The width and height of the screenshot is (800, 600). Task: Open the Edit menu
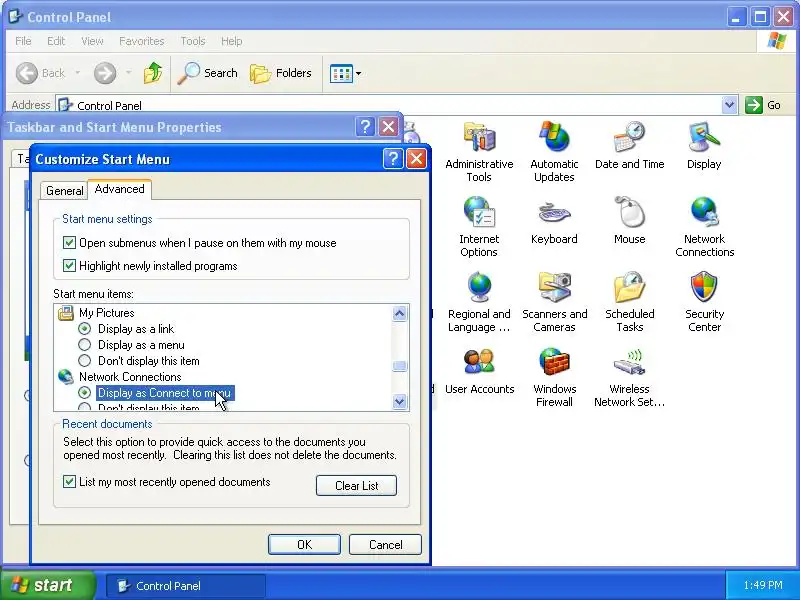point(56,41)
